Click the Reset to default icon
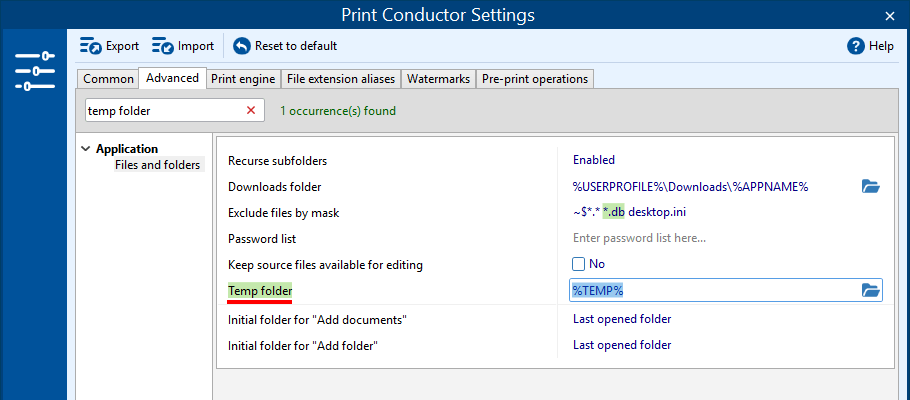This screenshot has width=910, height=400. (x=242, y=46)
